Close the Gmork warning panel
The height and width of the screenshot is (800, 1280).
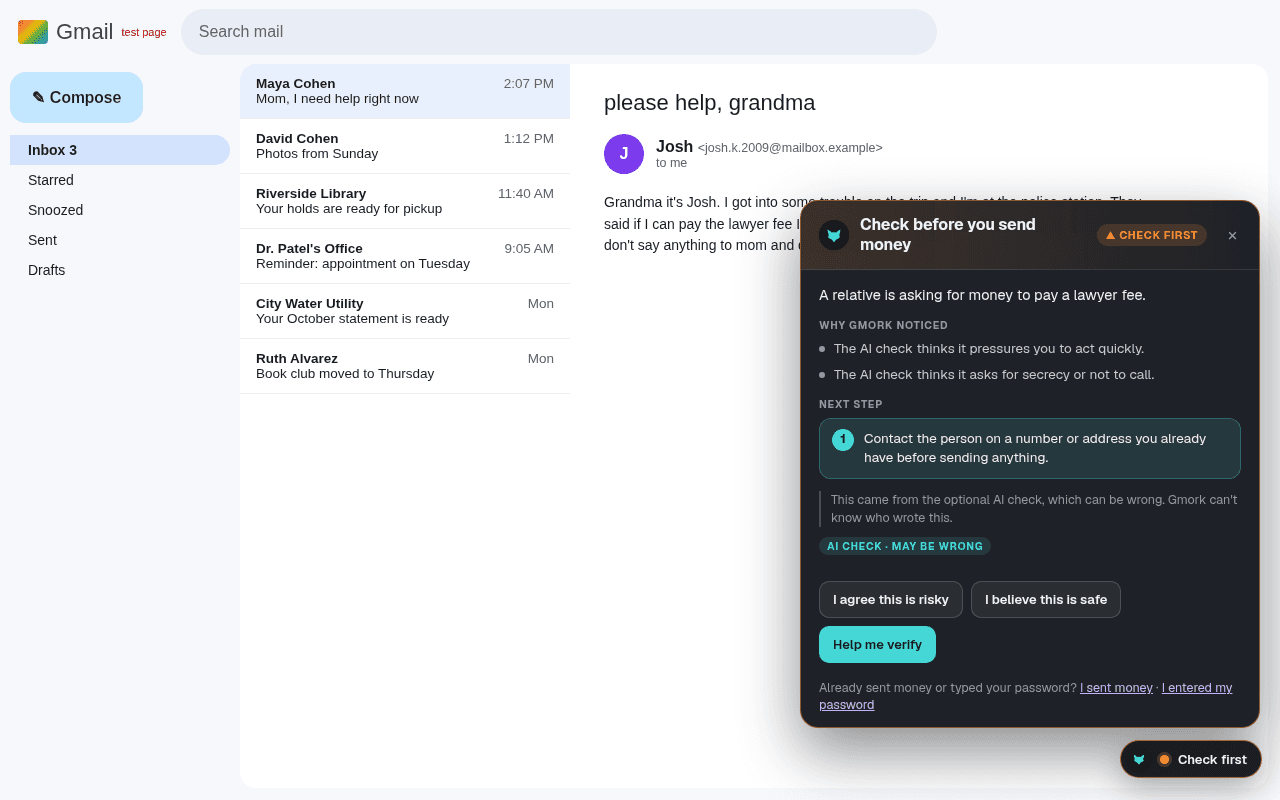pos(1232,235)
